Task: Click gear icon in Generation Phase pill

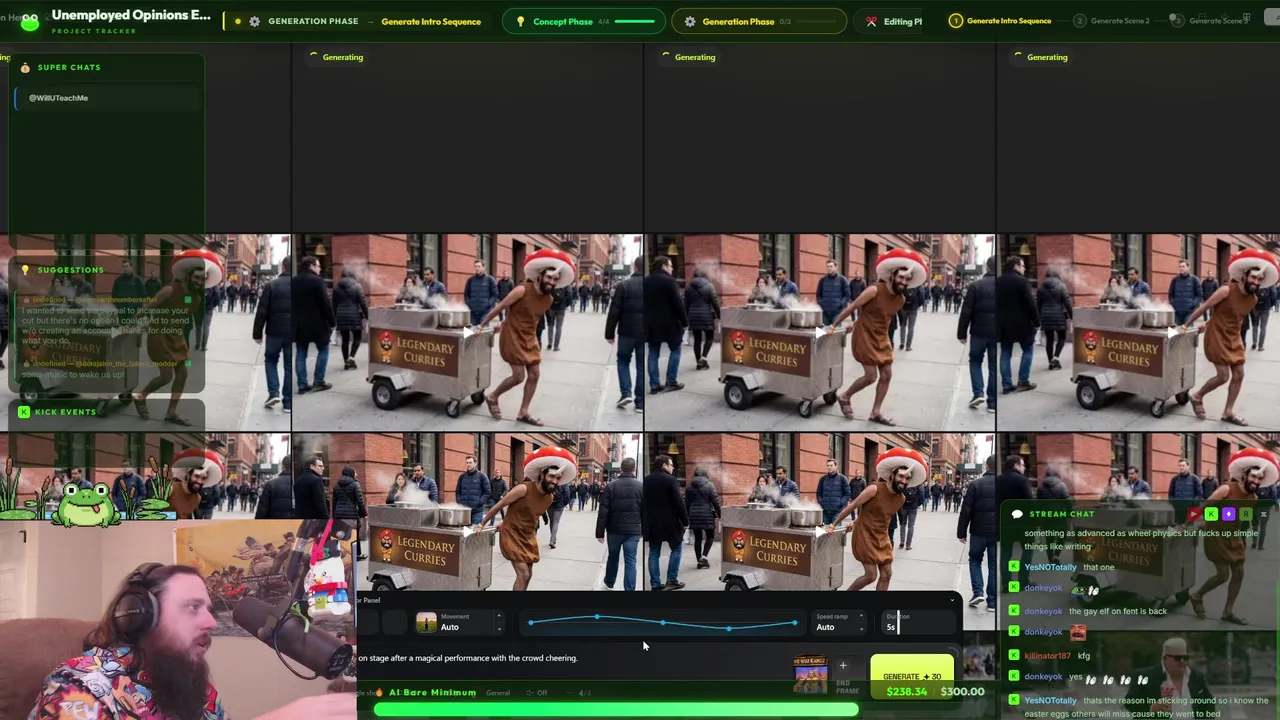Action: [x=690, y=21]
